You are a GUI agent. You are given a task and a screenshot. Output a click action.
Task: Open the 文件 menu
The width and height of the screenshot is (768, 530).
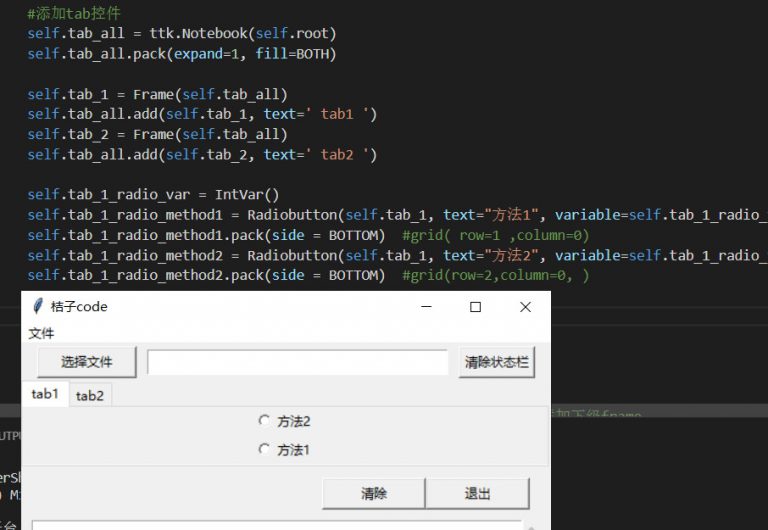tap(41, 333)
